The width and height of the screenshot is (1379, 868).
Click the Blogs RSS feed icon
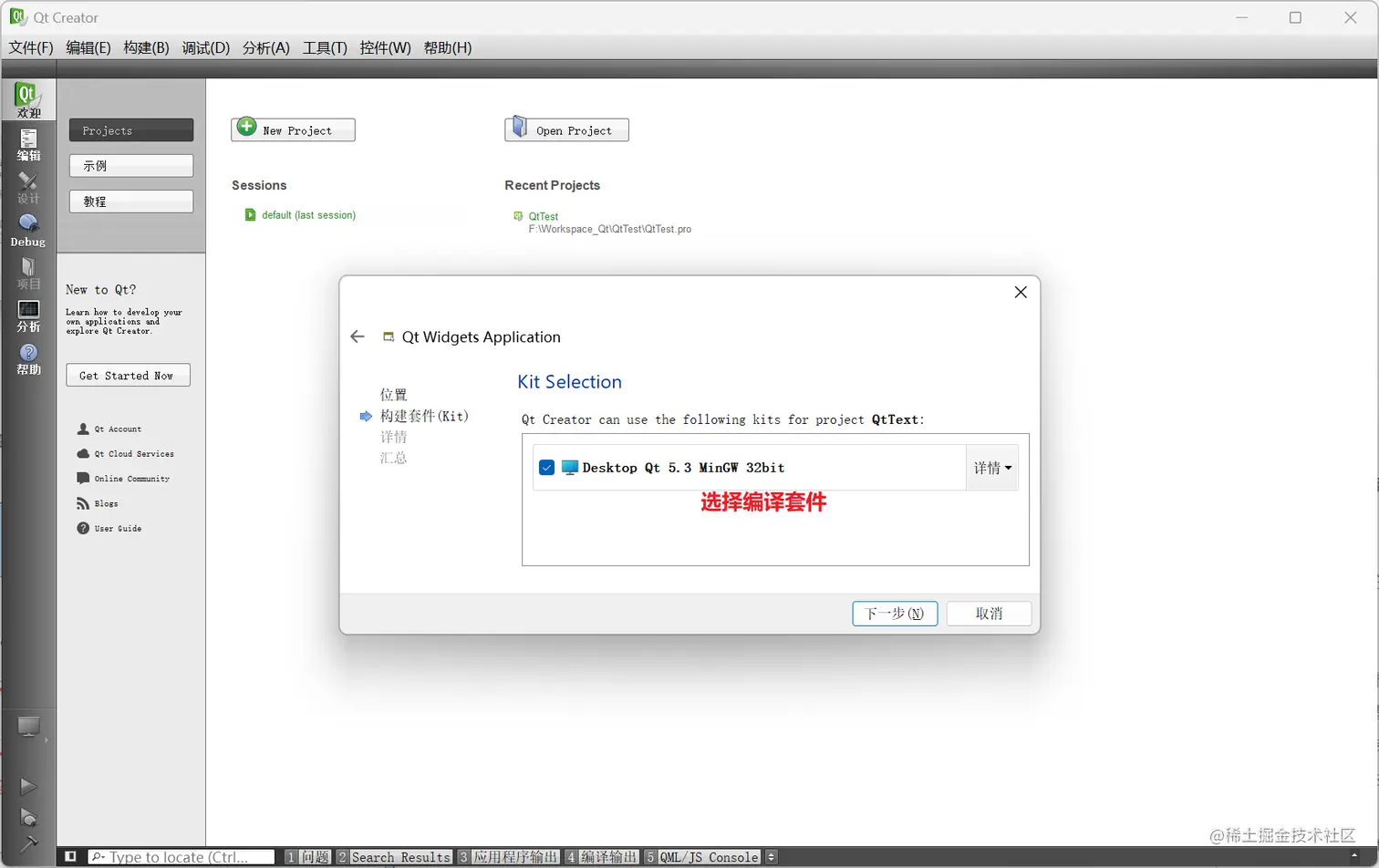click(83, 503)
